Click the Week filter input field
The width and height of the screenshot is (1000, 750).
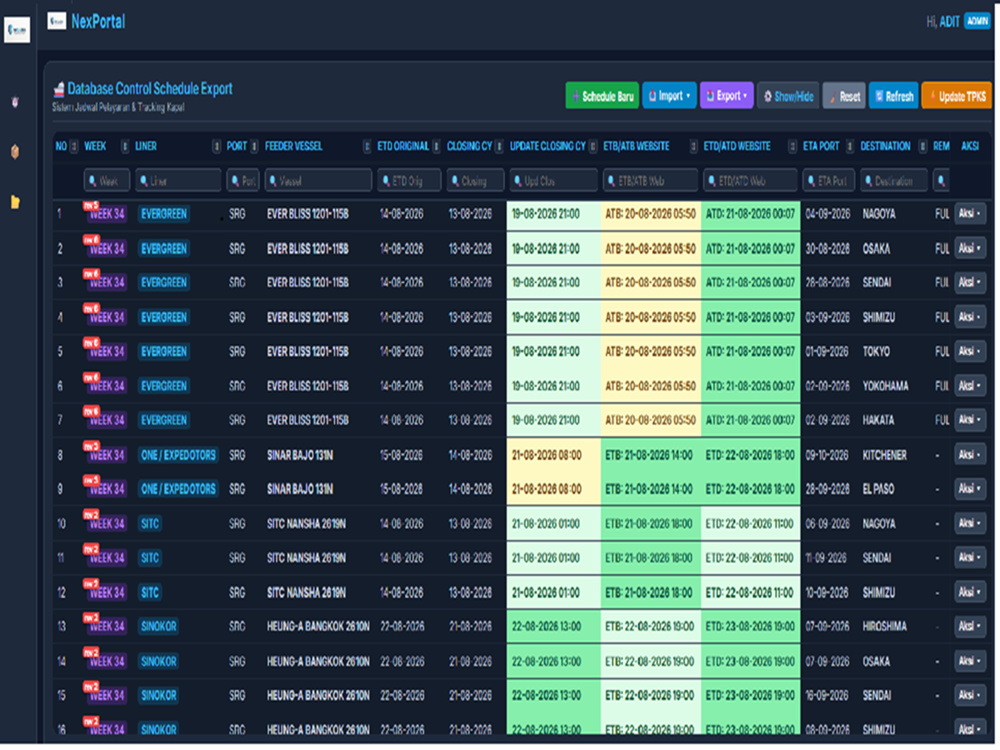click(x=107, y=181)
